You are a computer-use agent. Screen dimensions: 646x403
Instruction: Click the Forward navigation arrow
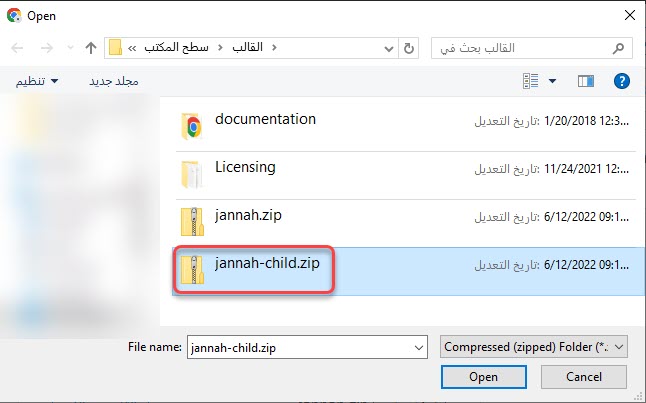pyautogui.click(x=45, y=47)
